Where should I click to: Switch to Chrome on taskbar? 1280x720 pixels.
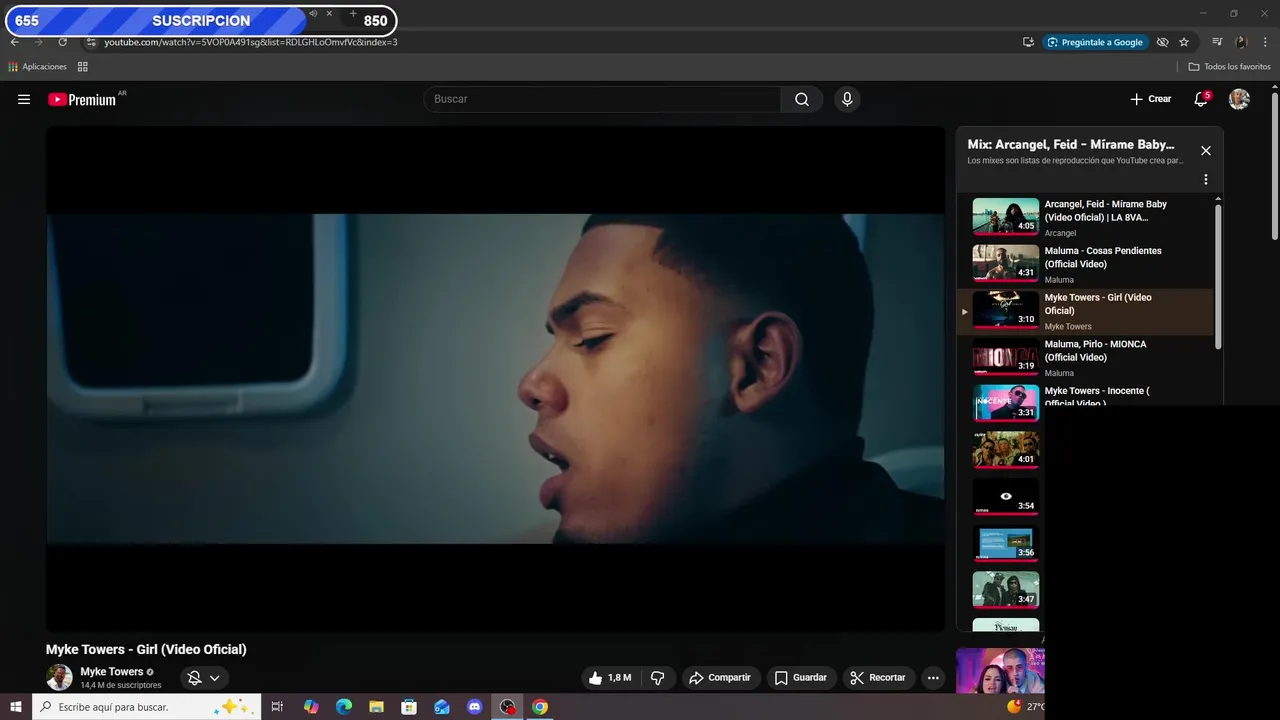pos(540,707)
